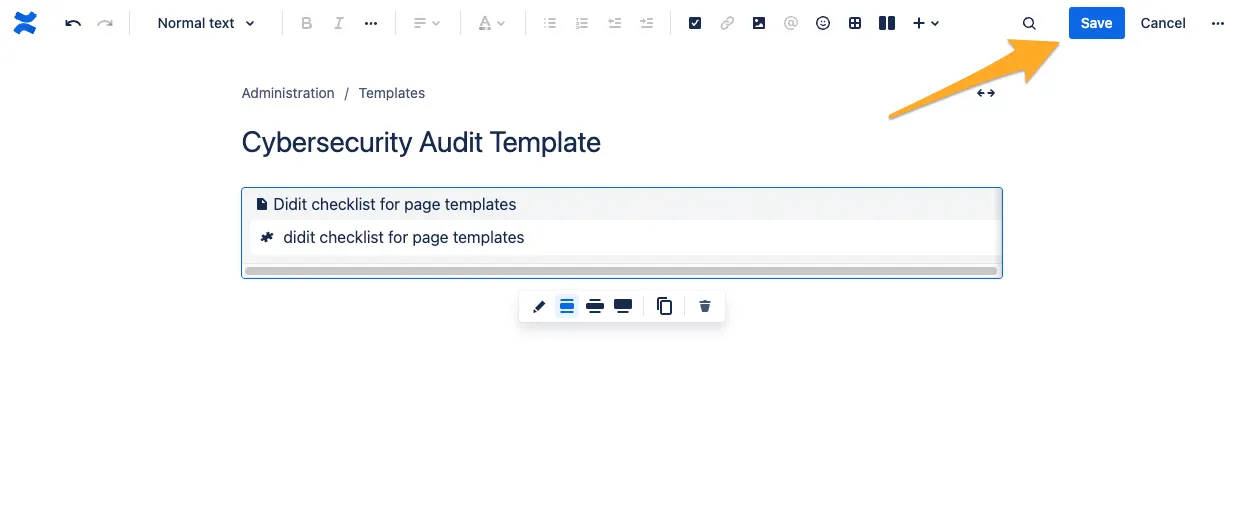1251x527 pixels.
Task: Save the template
Action: point(1096,23)
